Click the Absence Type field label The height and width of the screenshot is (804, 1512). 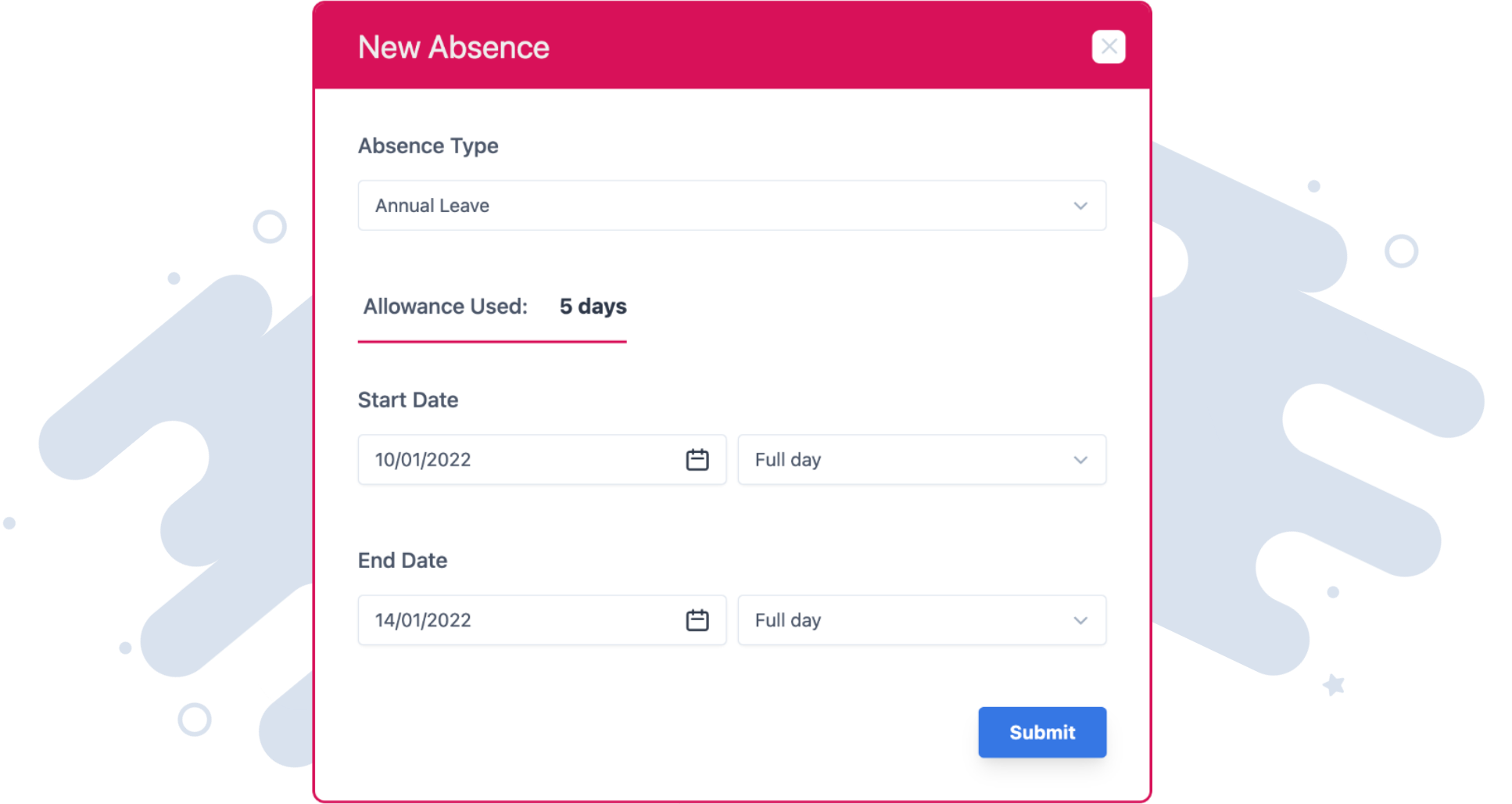(428, 145)
